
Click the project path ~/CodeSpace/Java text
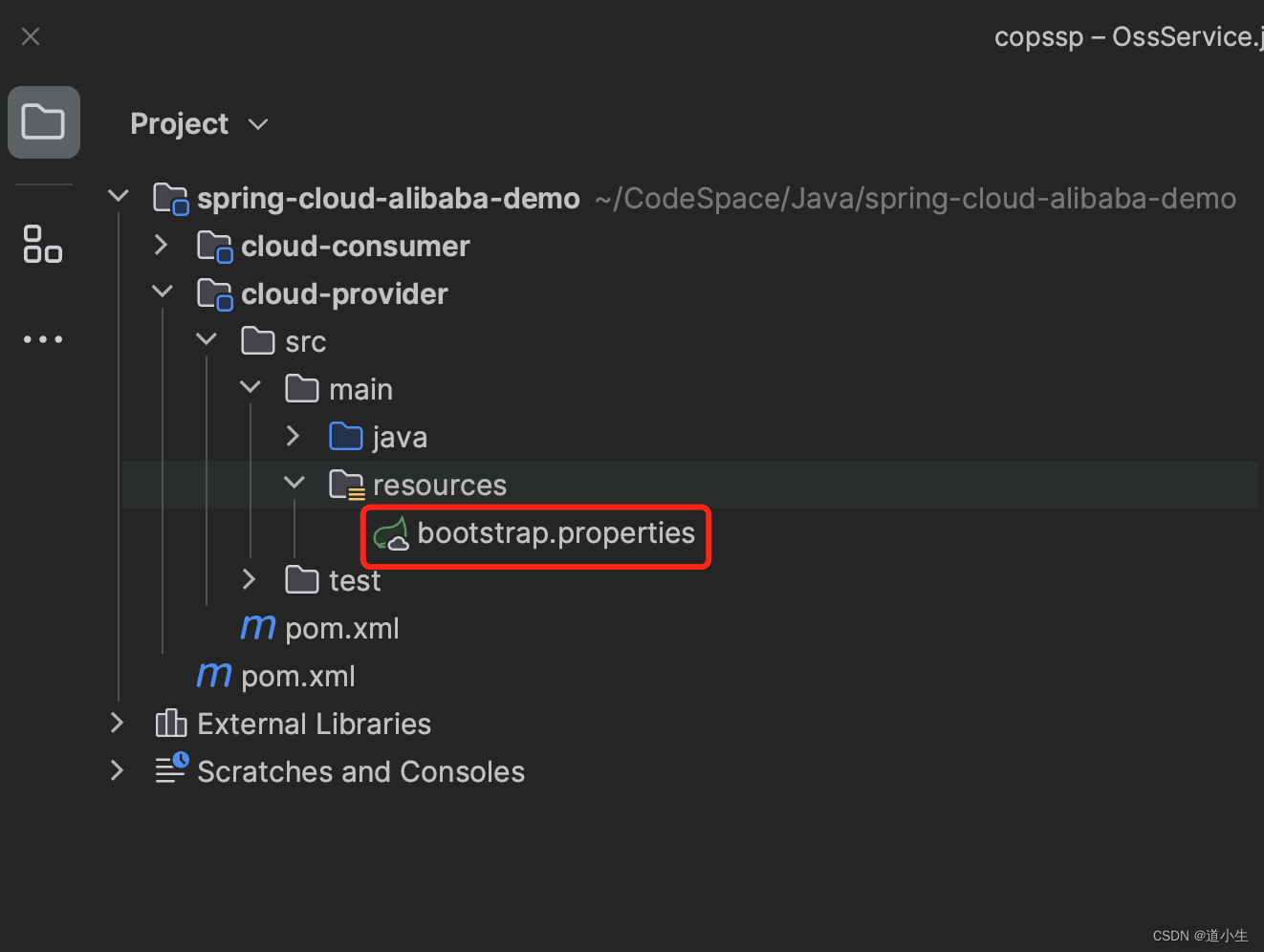point(916,199)
